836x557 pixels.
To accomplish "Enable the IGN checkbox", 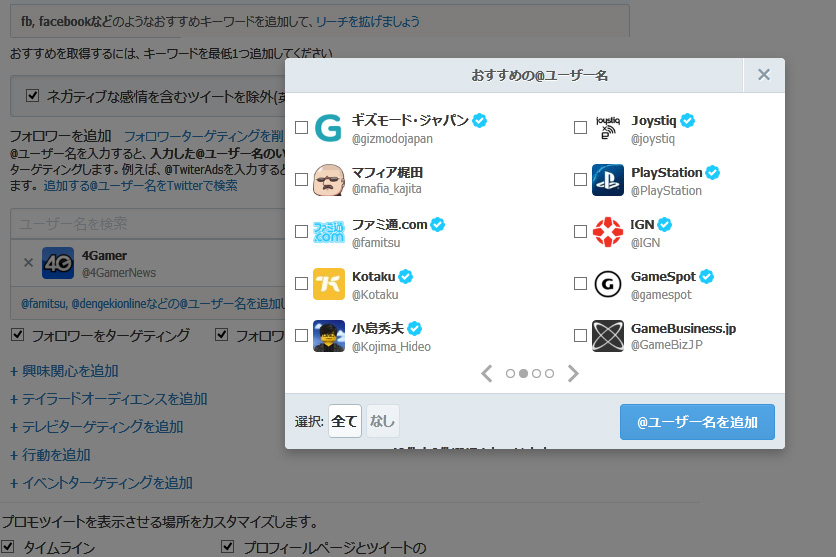I will pos(580,231).
